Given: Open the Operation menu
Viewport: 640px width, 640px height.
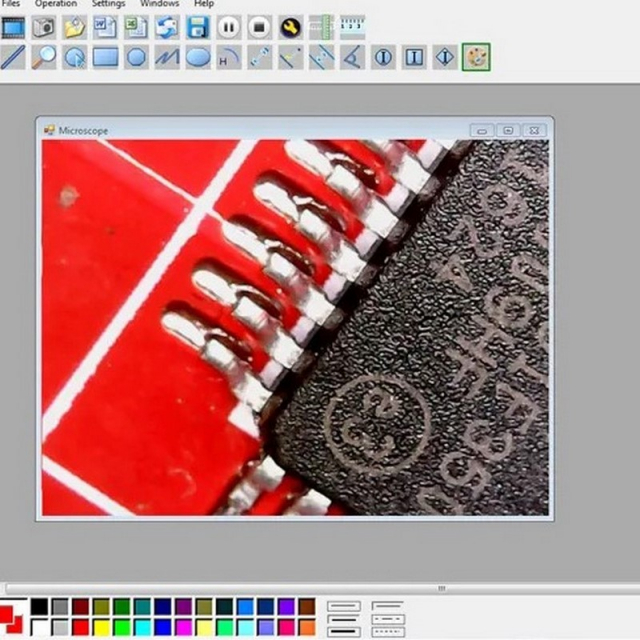Looking at the screenshot, I should [x=56, y=4].
